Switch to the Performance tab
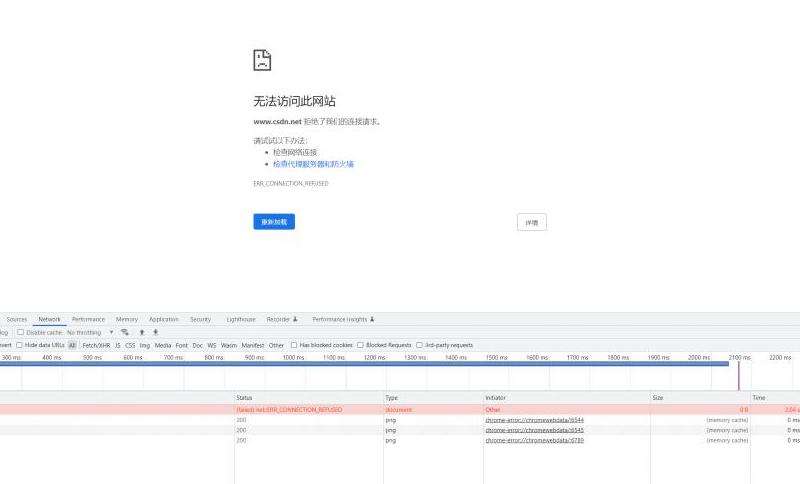The image size is (800, 484). [88, 319]
